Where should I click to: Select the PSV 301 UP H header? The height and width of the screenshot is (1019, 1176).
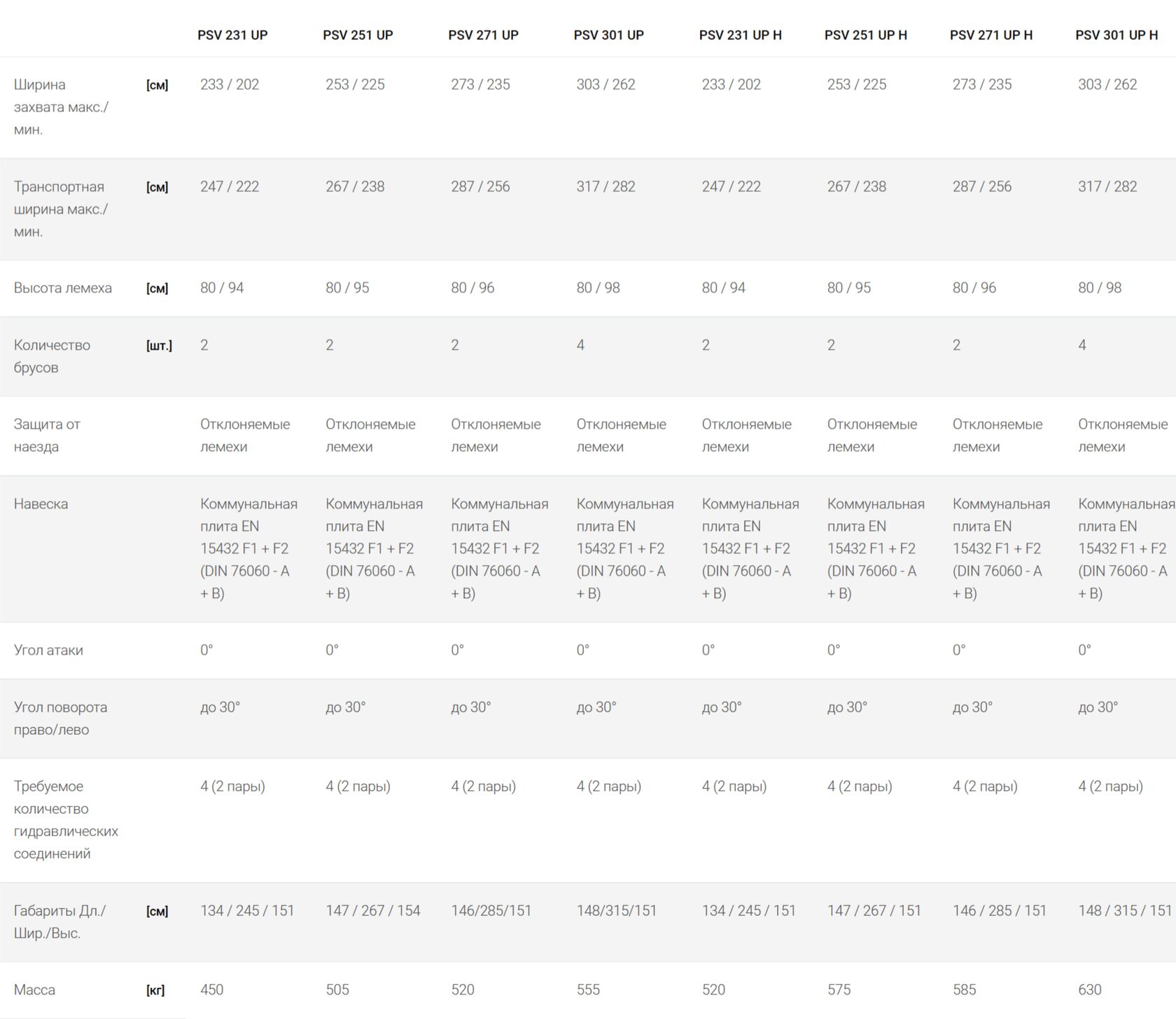tap(1116, 35)
